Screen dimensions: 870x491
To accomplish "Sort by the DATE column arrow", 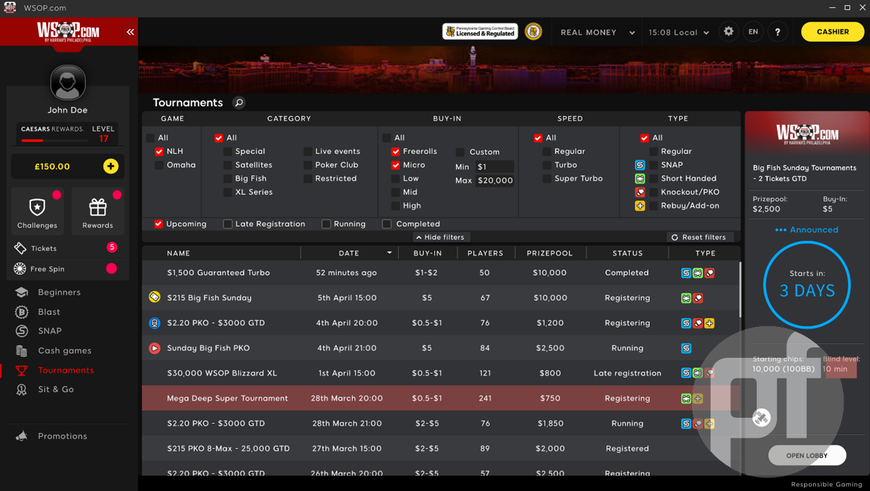I will tap(390, 253).
